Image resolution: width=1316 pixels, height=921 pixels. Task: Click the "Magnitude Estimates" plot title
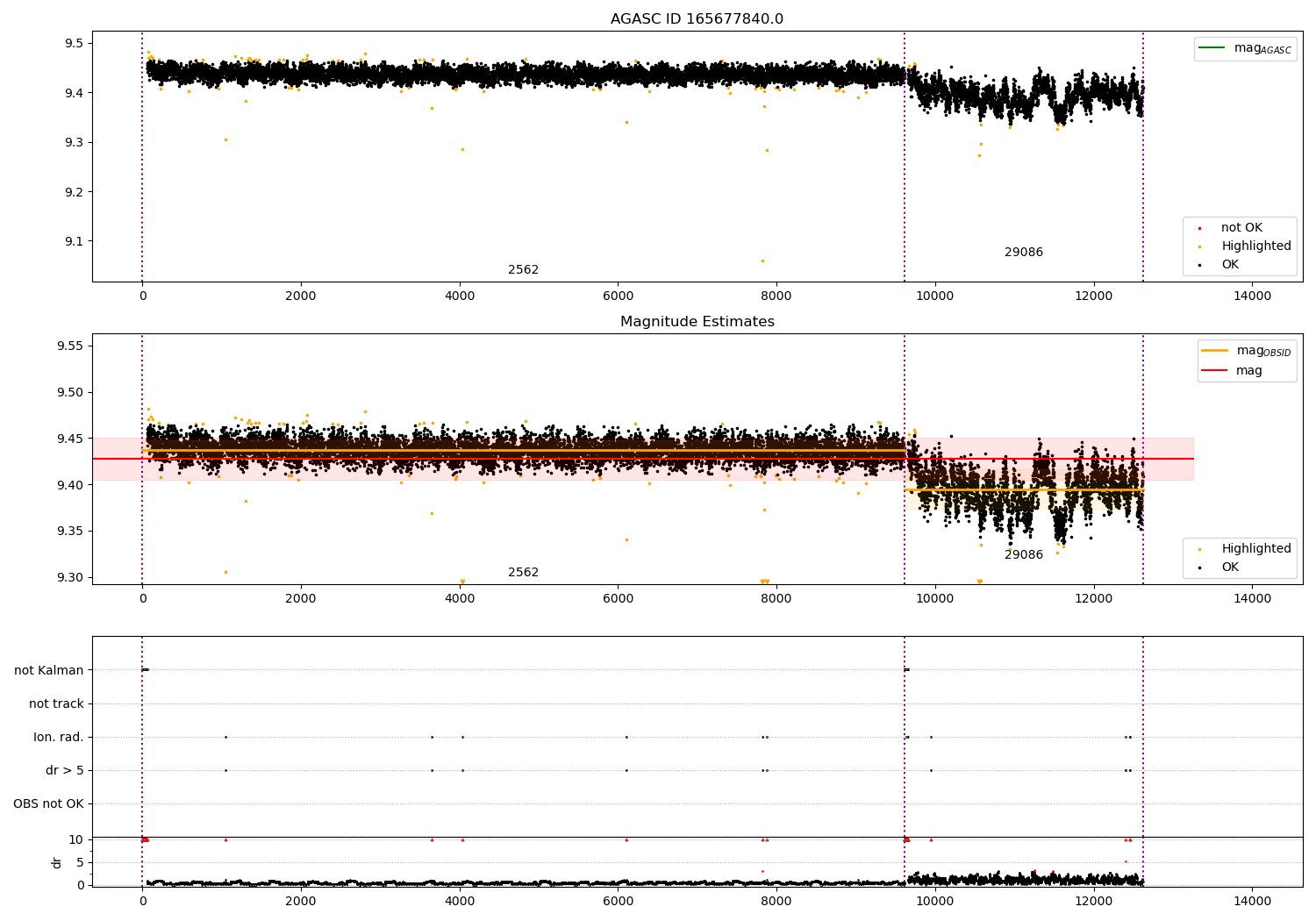tap(697, 322)
